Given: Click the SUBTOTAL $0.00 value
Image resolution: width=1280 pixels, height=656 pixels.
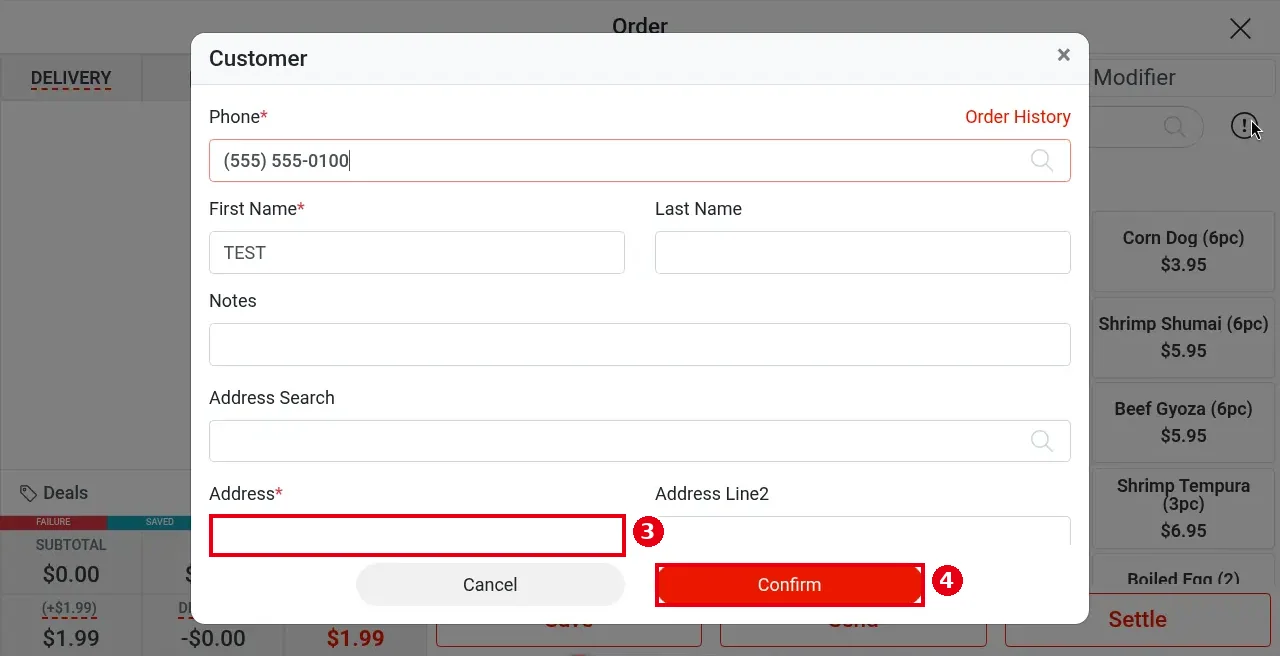Looking at the screenshot, I should click(71, 574).
